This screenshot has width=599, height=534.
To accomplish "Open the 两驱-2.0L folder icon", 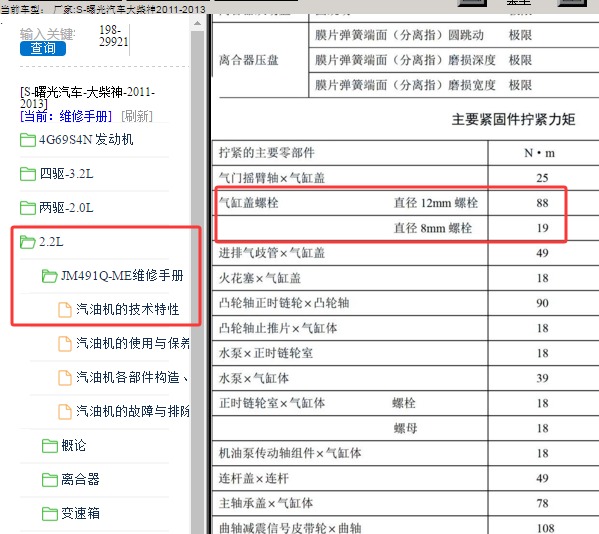I will click(28, 208).
